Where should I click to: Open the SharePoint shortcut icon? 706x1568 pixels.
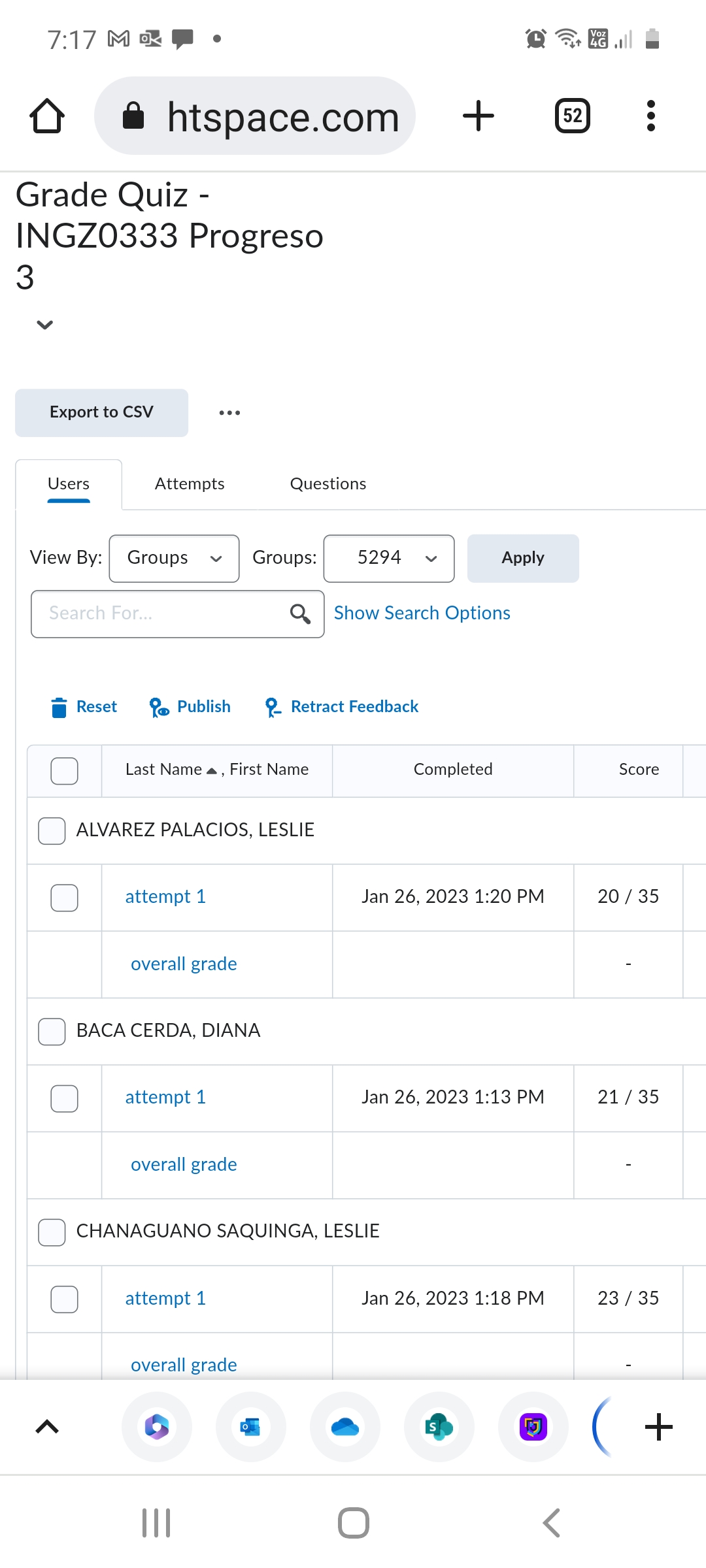point(439,1427)
